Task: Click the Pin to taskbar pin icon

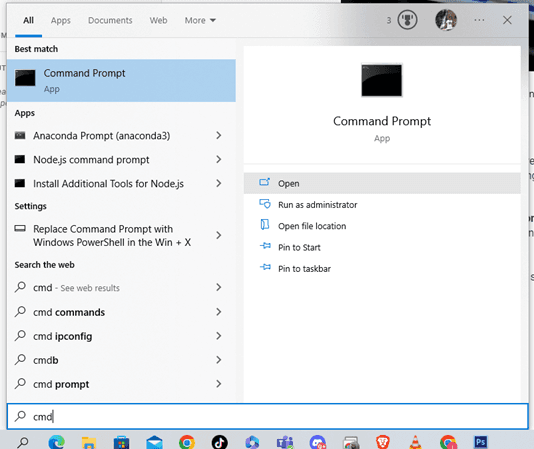Action: 265,267
